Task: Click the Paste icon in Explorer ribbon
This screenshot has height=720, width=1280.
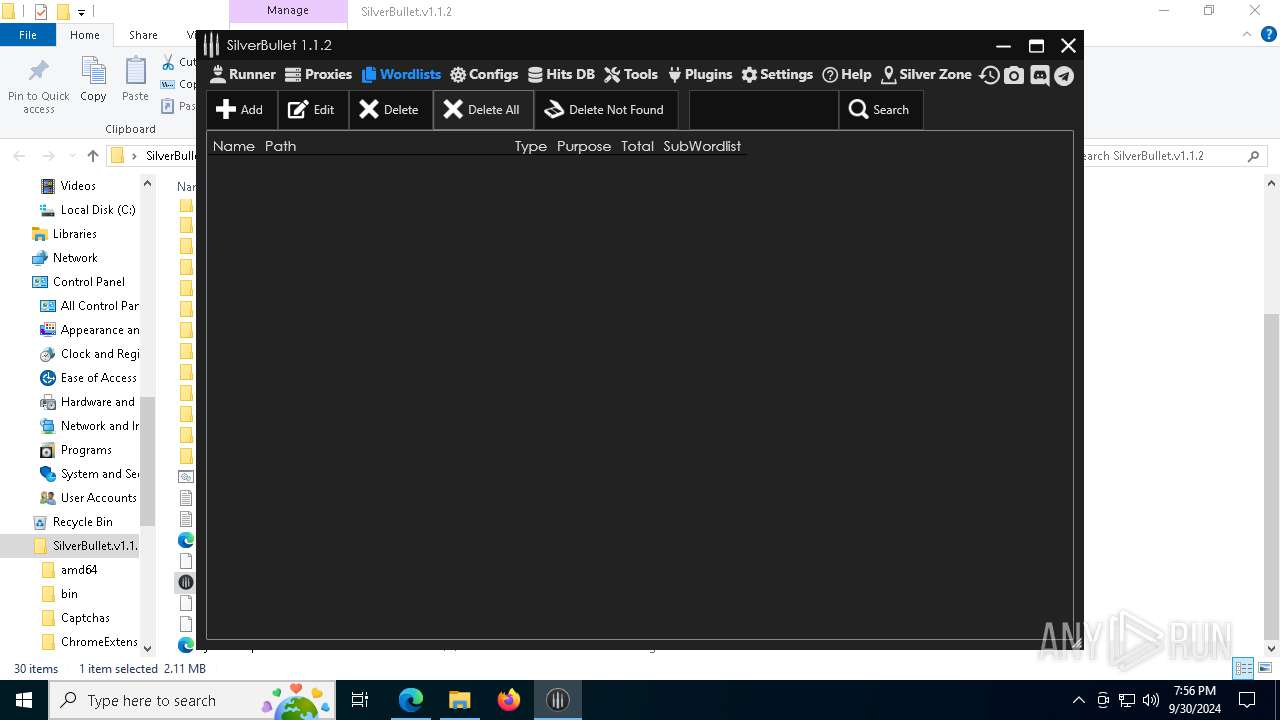Action: 135,80
